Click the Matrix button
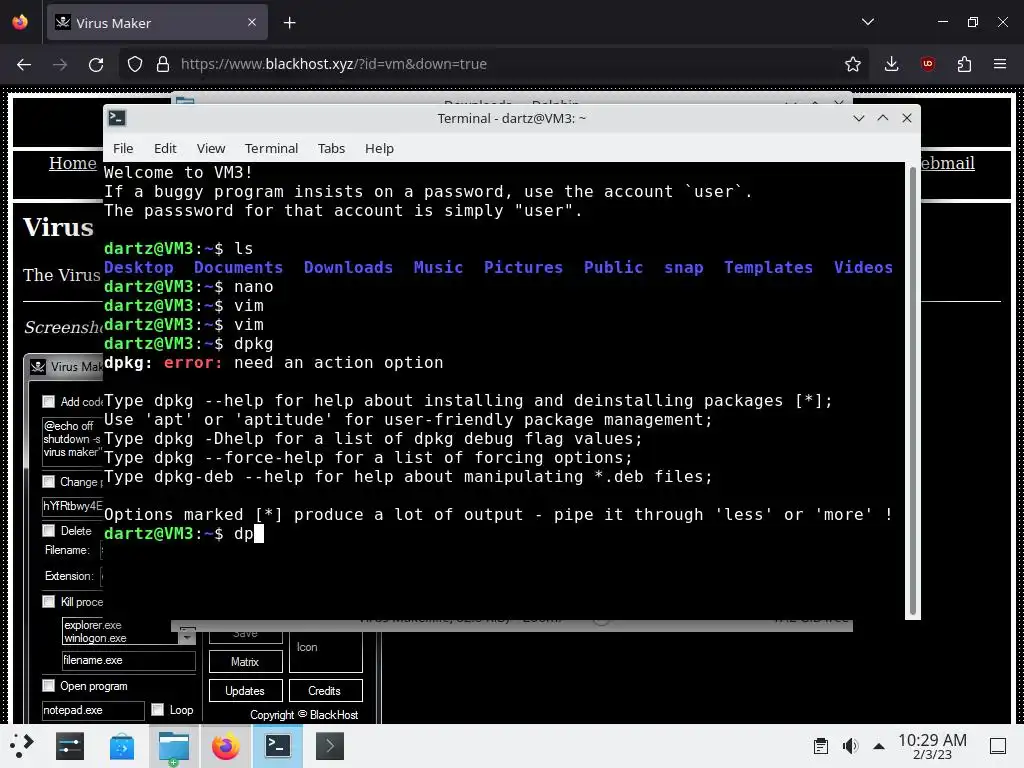This screenshot has height=768, width=1024. click(246, 662)
